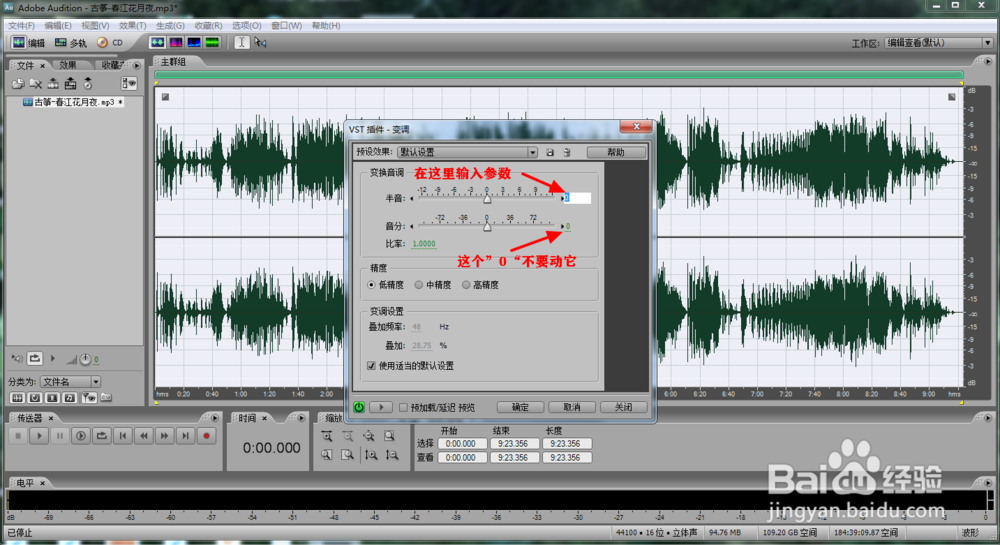Open 传送器 panel options arrow
The height and width of the screenshot is (545, 1000).
coord(215,418)
